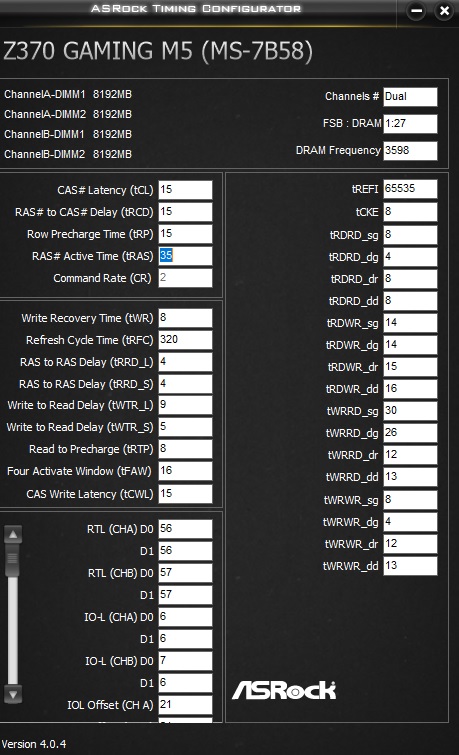Select the tWRRD_sg value field
Image resolution: width=459 pixels, height=755 pixels.
click(410, 411)
